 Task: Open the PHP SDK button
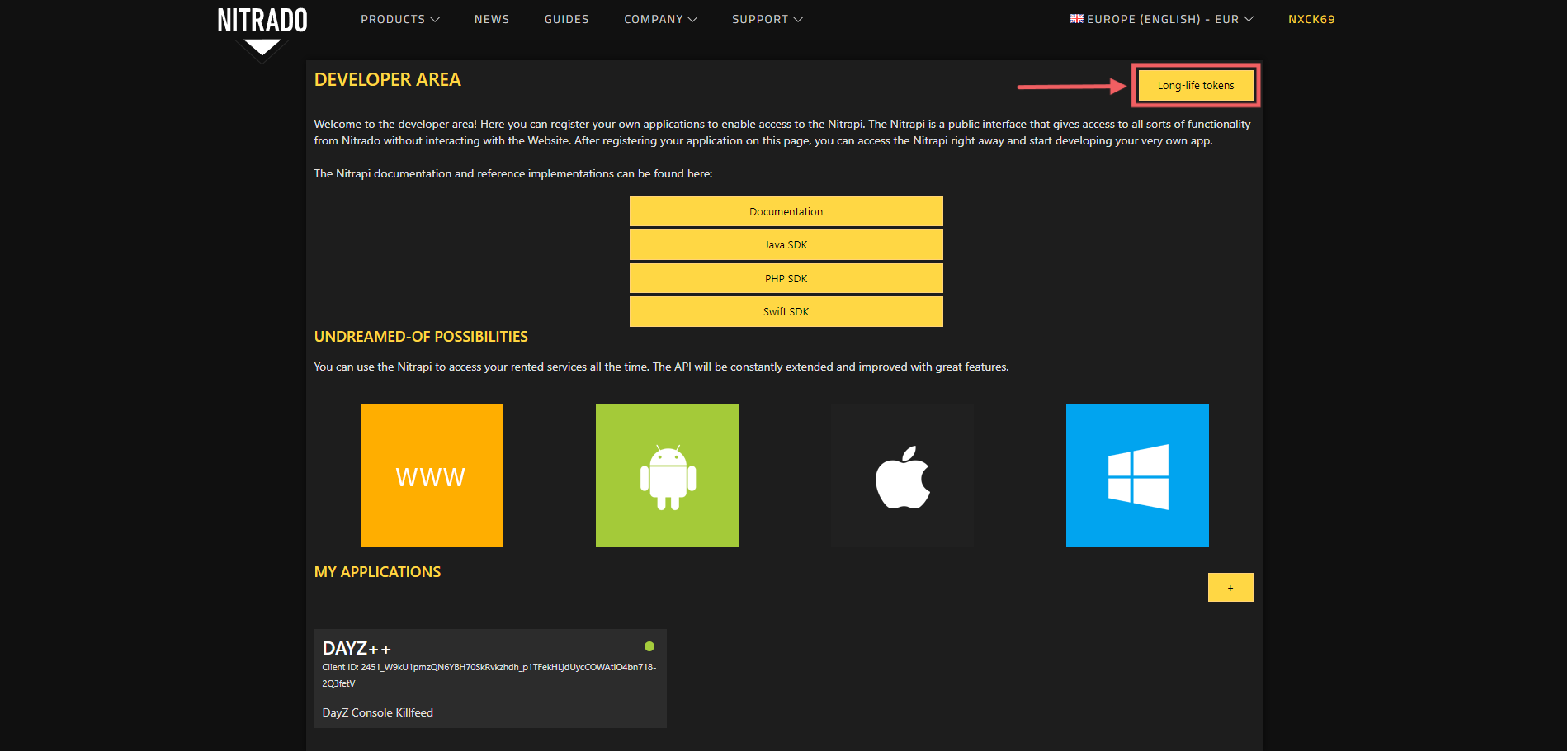point(786,278)
